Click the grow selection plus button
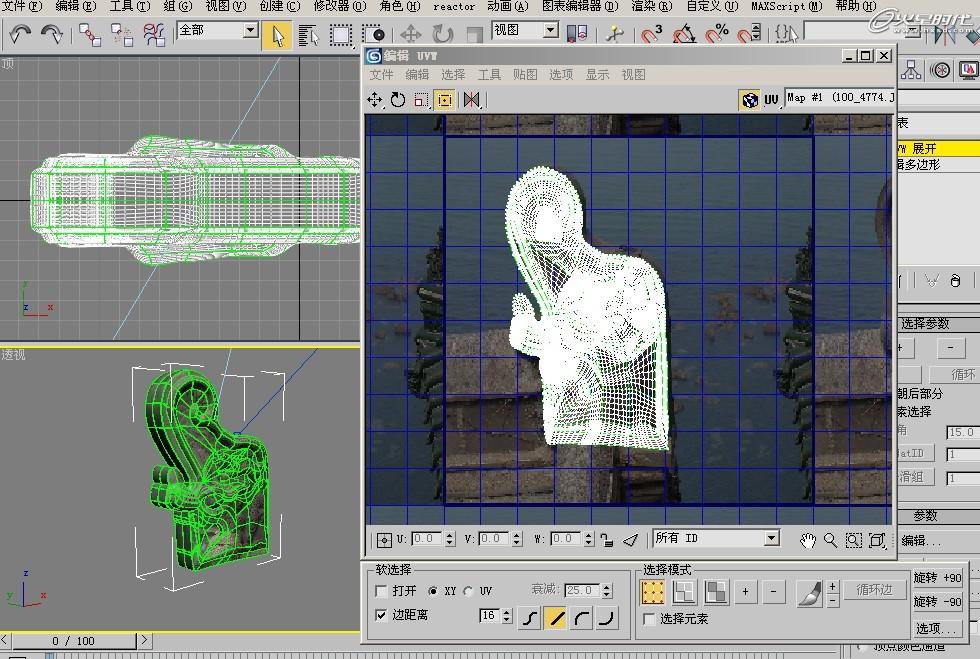Screen dimensions: 980x659 pos(745,591)
